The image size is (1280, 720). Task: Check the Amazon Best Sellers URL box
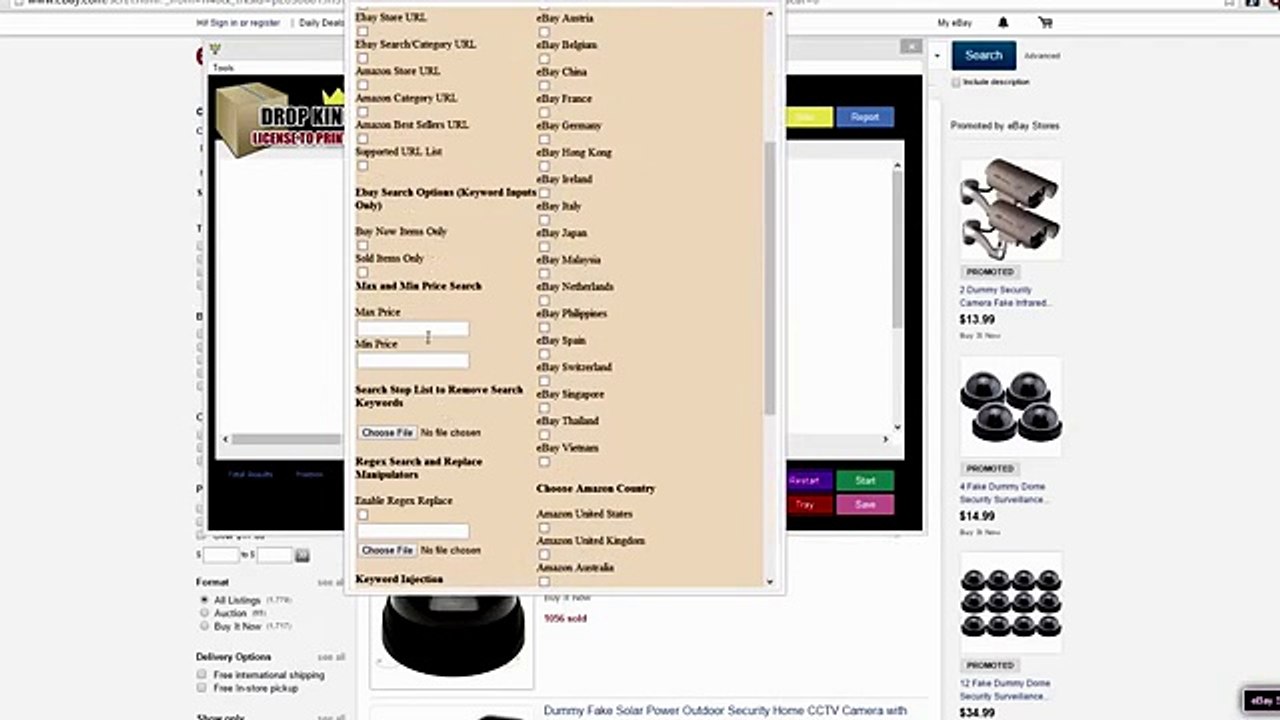pos(362,139)
